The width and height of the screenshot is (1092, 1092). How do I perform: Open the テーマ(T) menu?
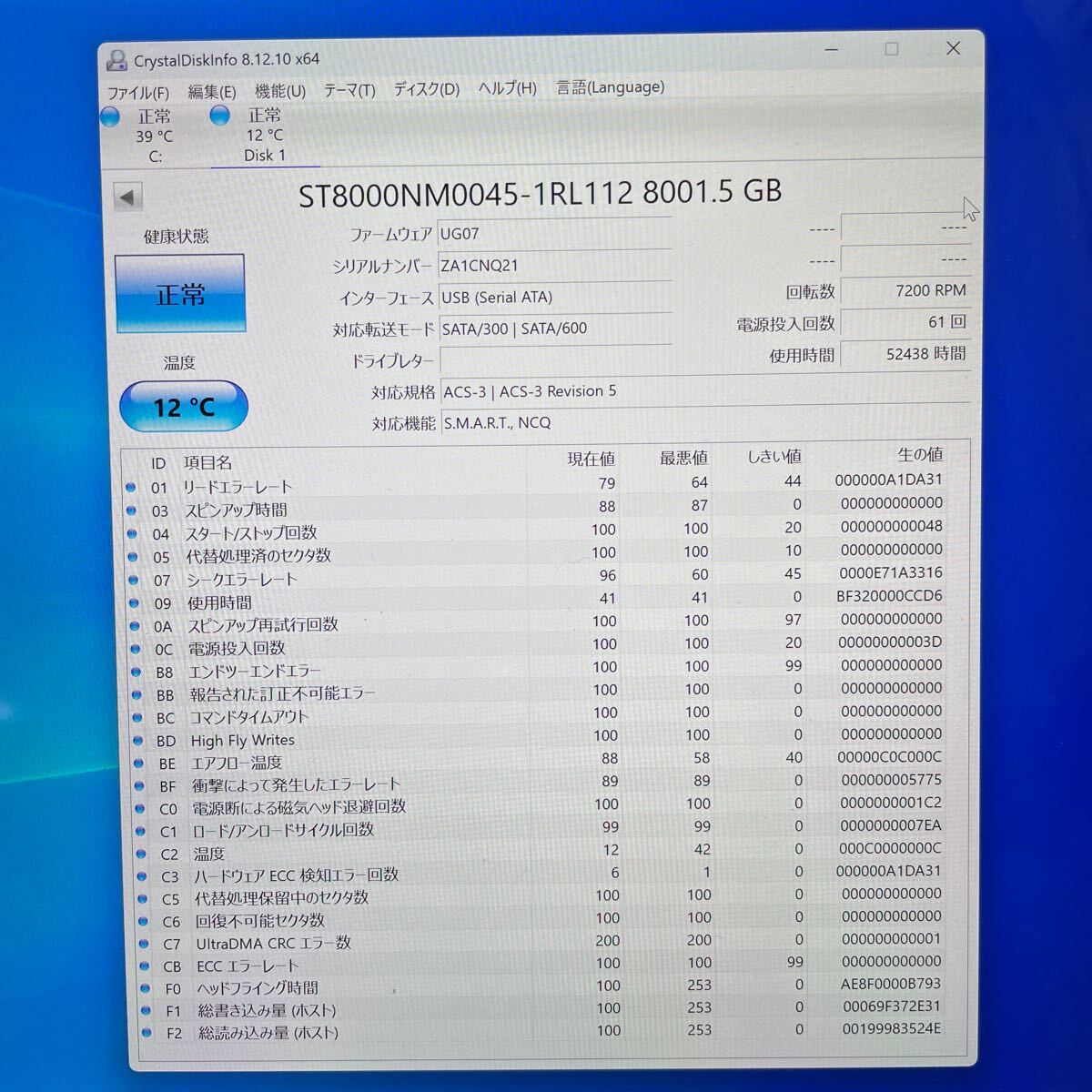pyautogui.click(x=349, y=89)
